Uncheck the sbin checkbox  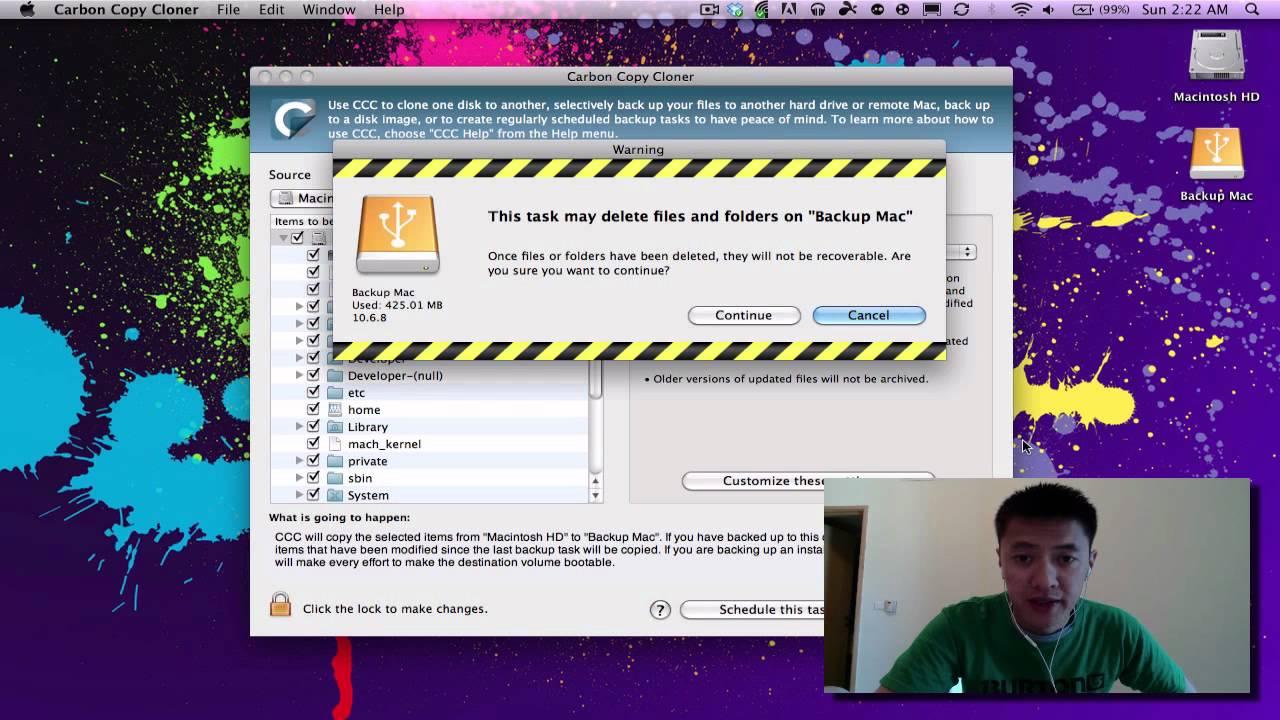coord(313,477)
